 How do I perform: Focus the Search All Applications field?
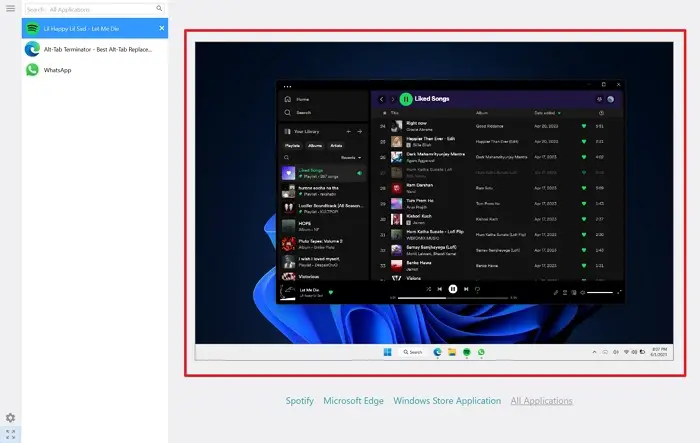pos(95,9)
